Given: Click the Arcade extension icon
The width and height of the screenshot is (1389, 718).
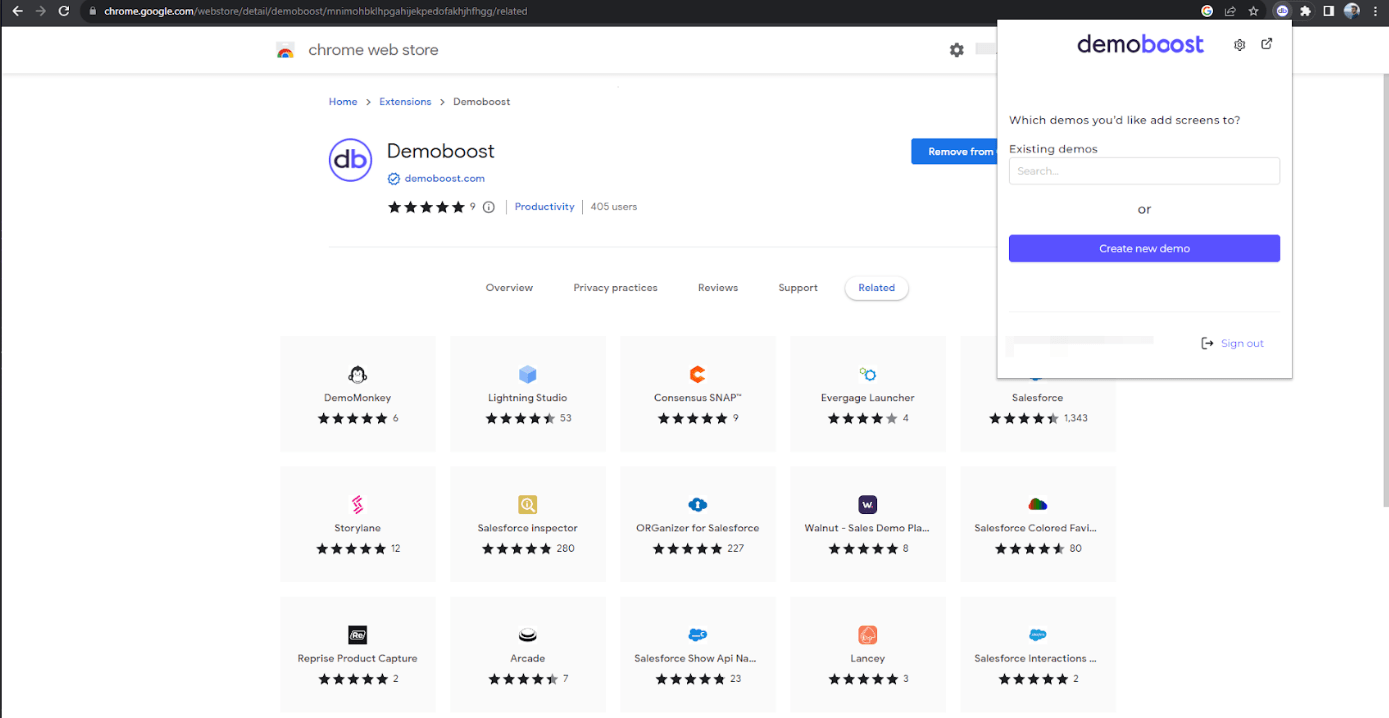Looking at the screenshot, I should click(x=527, y=634).
